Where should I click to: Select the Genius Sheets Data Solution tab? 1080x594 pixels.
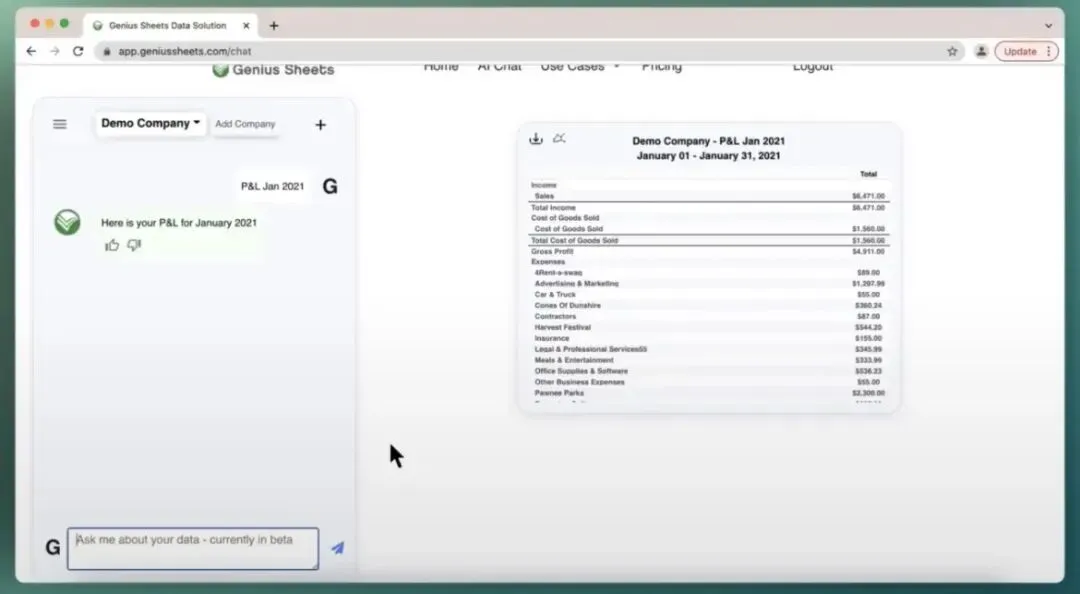[x=172, y=25]
